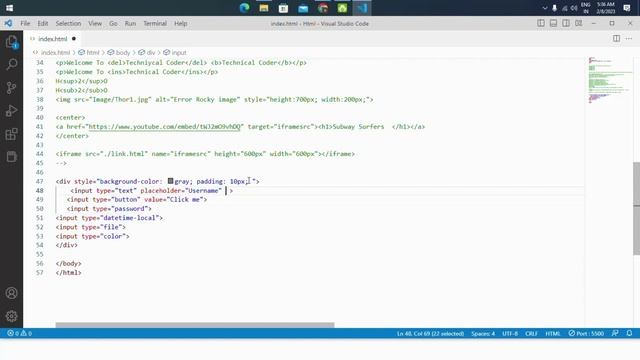Viewport: 640px width, 360px height.
Task: Show hidden system tray icons chevron
Action: pyautogui.click(x=544, y=8)
